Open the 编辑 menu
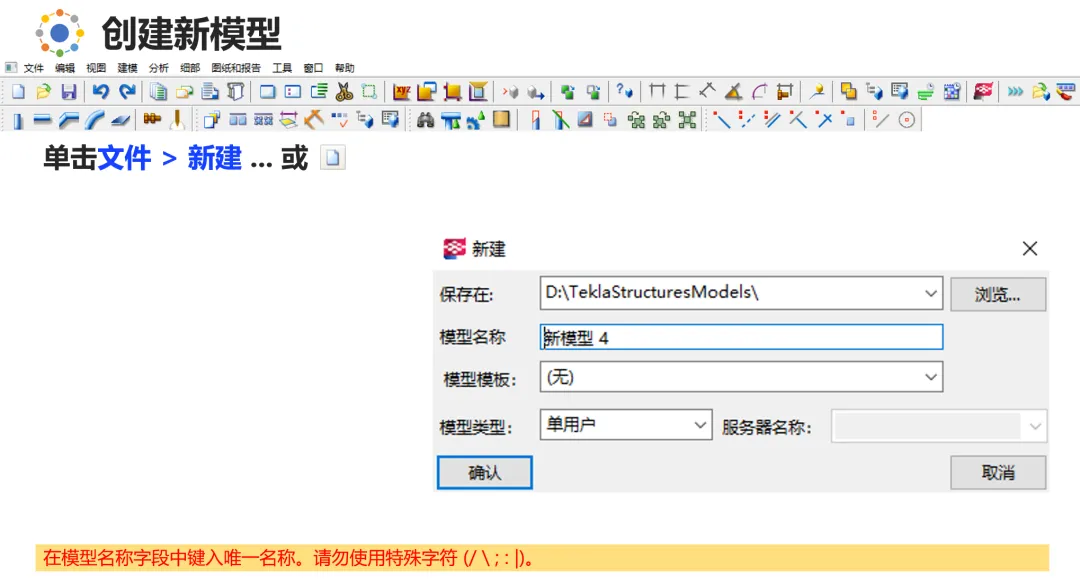This screenshot has height=584, width=1080. pyautogui.click(x=65, y=68)
